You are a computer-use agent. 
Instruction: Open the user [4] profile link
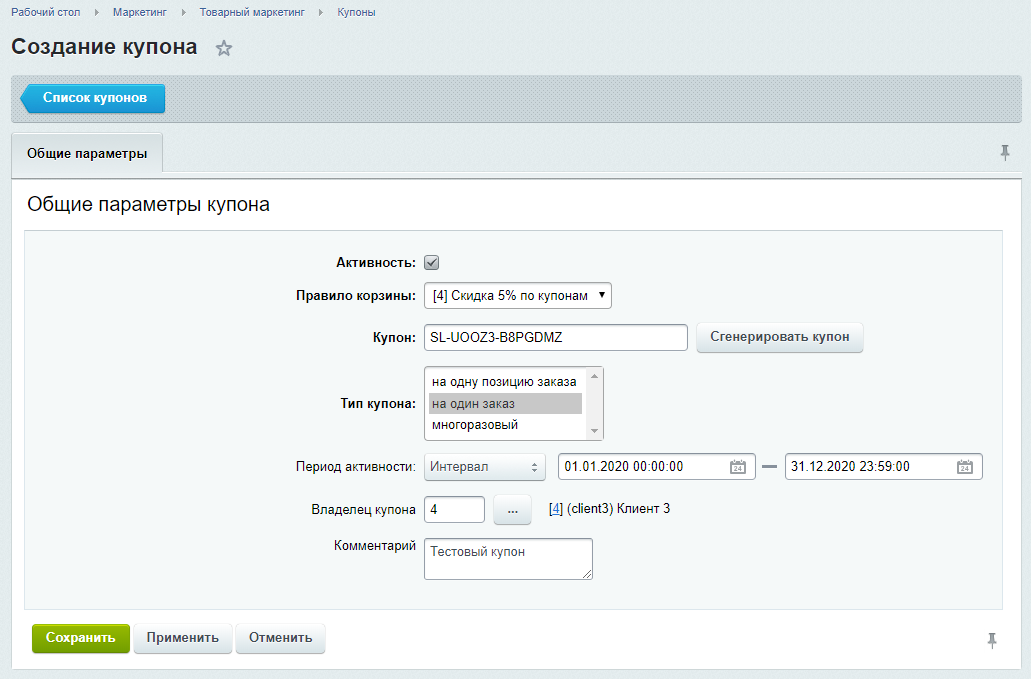tap(556, 509)
